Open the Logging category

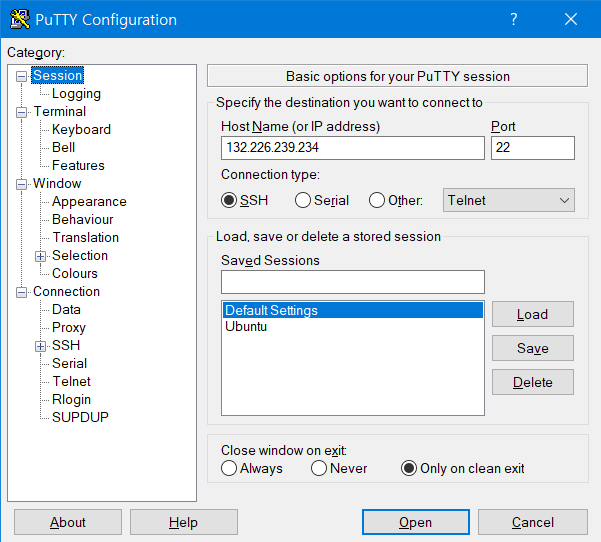click(76, 94)
